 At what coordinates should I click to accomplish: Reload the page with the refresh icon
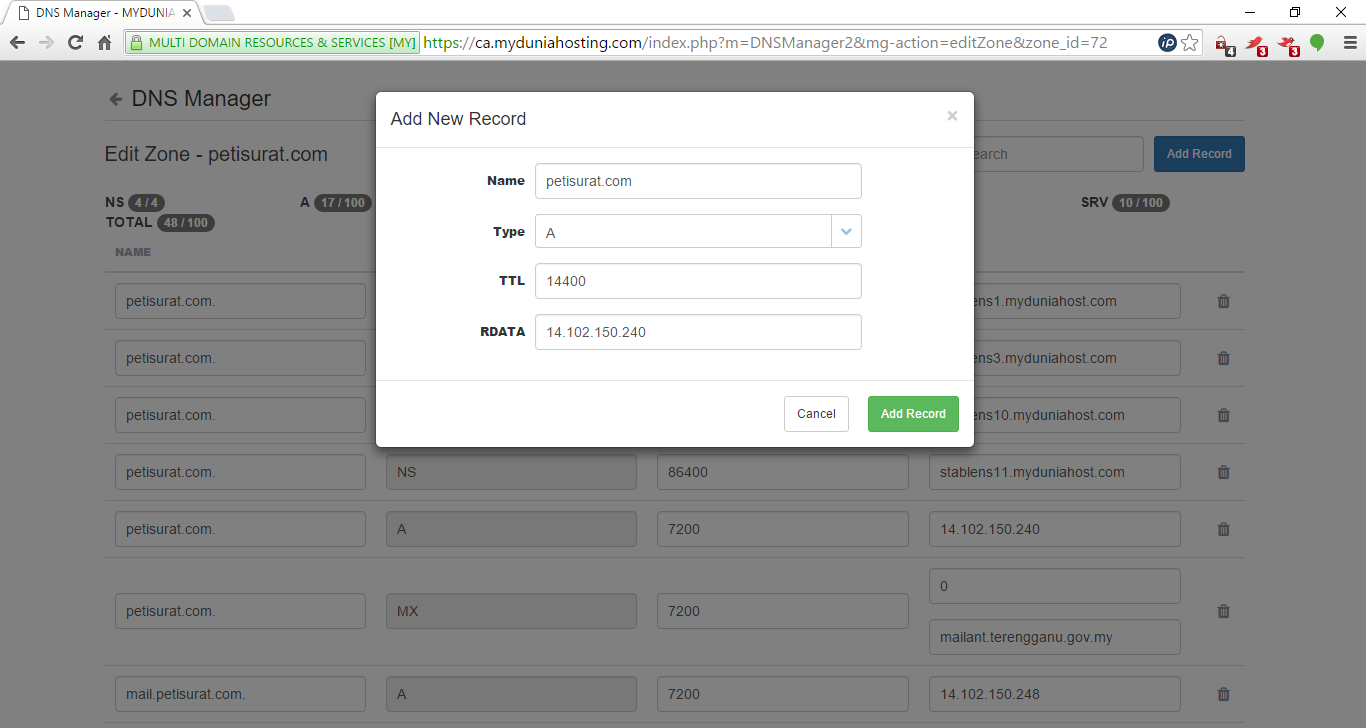point(75,43)
